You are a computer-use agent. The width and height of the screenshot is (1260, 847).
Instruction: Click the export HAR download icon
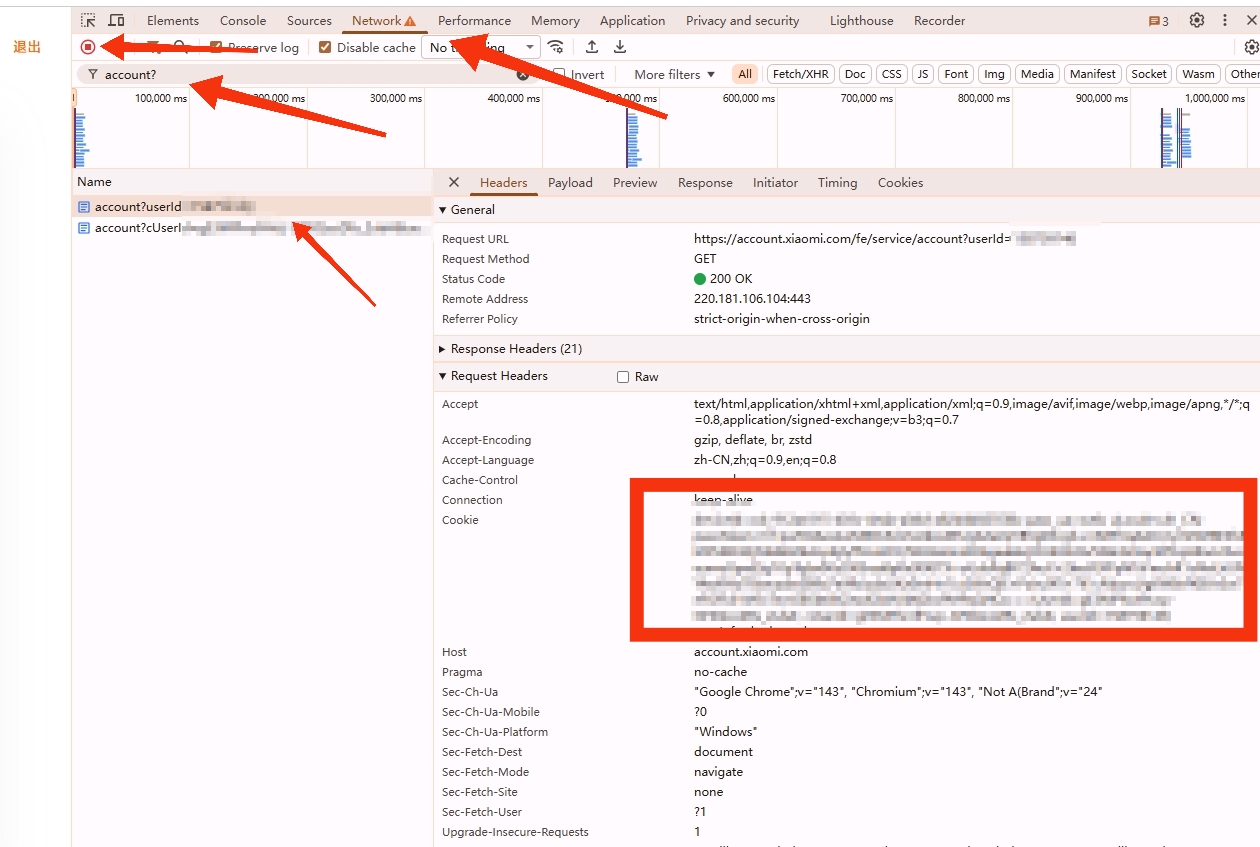620,47
